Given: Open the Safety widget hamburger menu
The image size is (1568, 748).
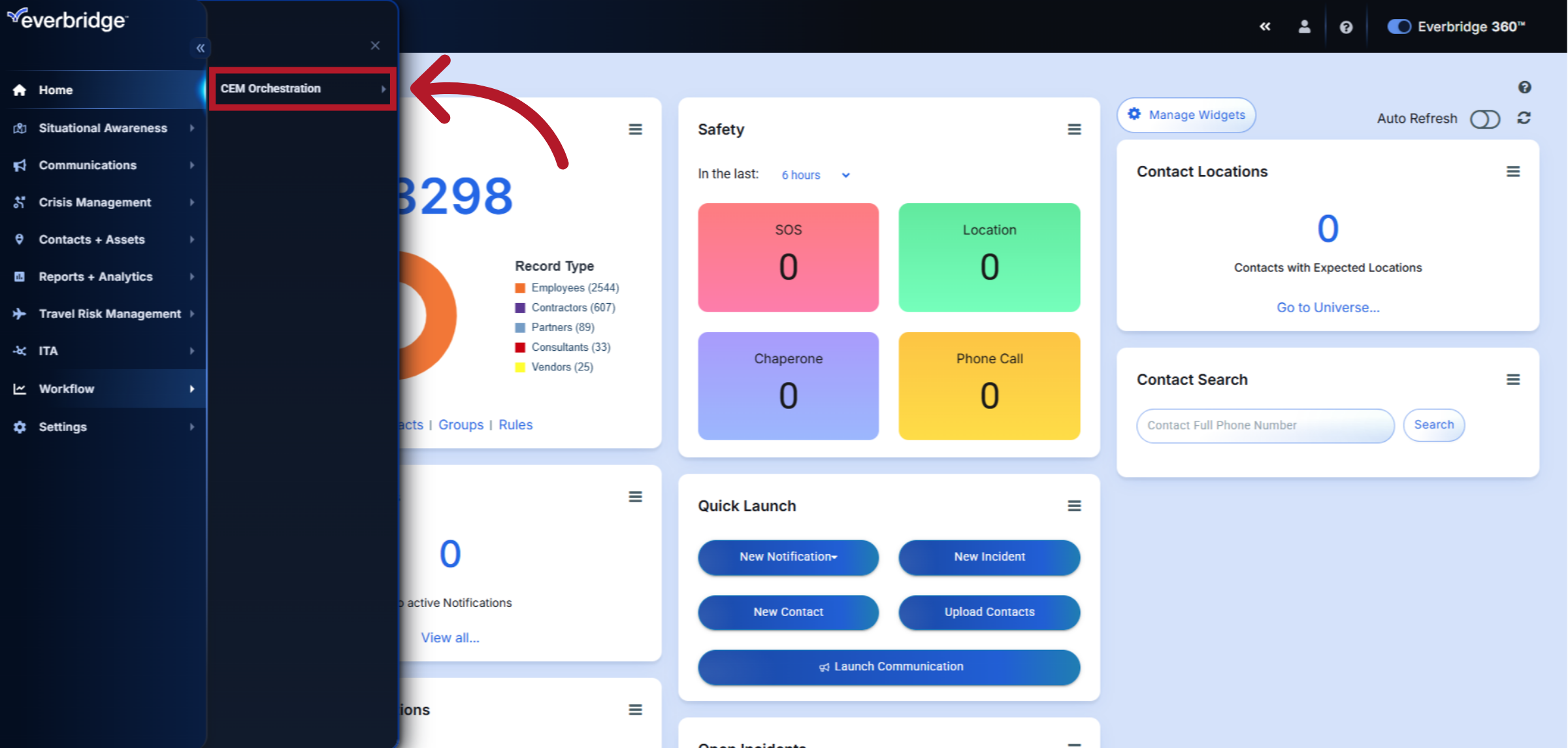Looking at the screenshot, I should tap(1075, 129).
